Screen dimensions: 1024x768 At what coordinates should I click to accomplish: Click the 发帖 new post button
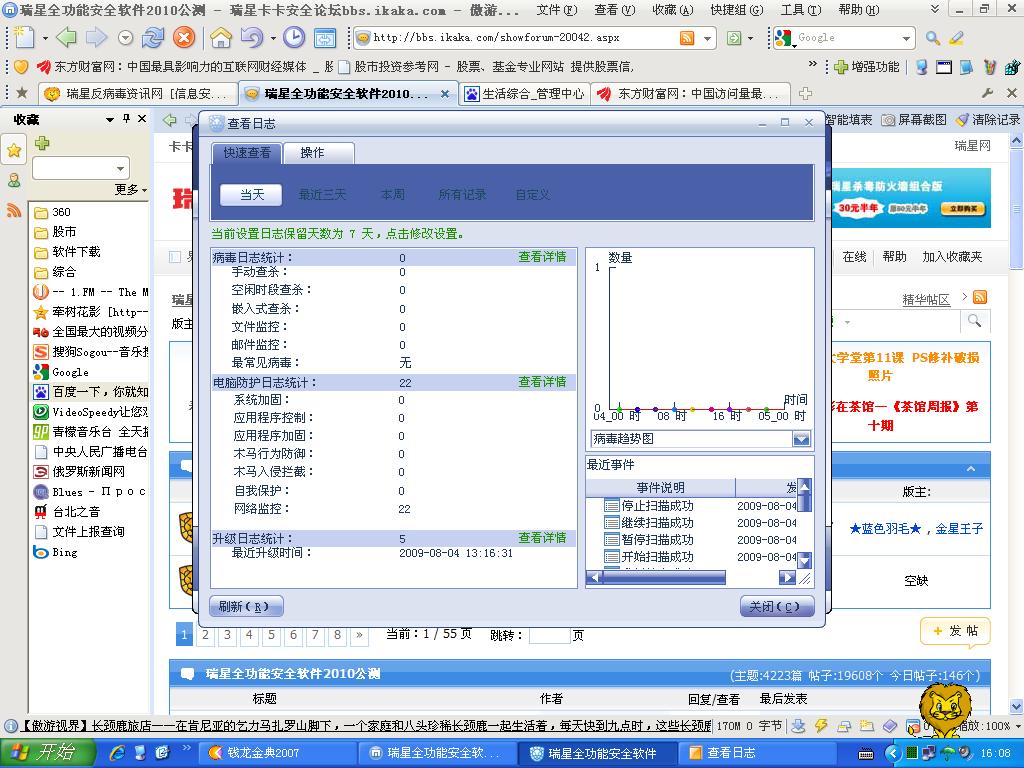pyautogui.click(x=955, y=631)
